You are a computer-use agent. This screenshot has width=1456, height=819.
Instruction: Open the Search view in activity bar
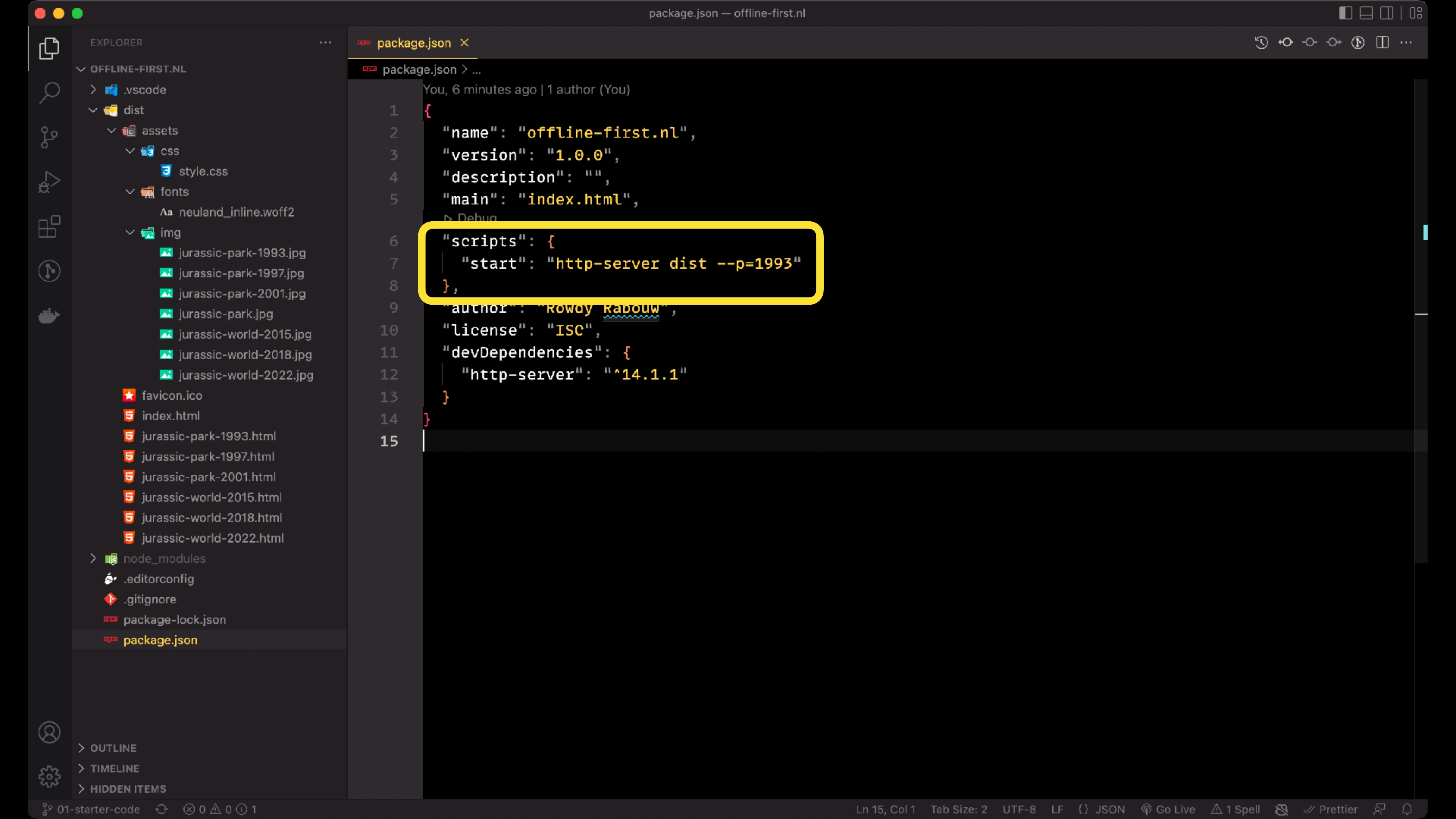(49, 93)
